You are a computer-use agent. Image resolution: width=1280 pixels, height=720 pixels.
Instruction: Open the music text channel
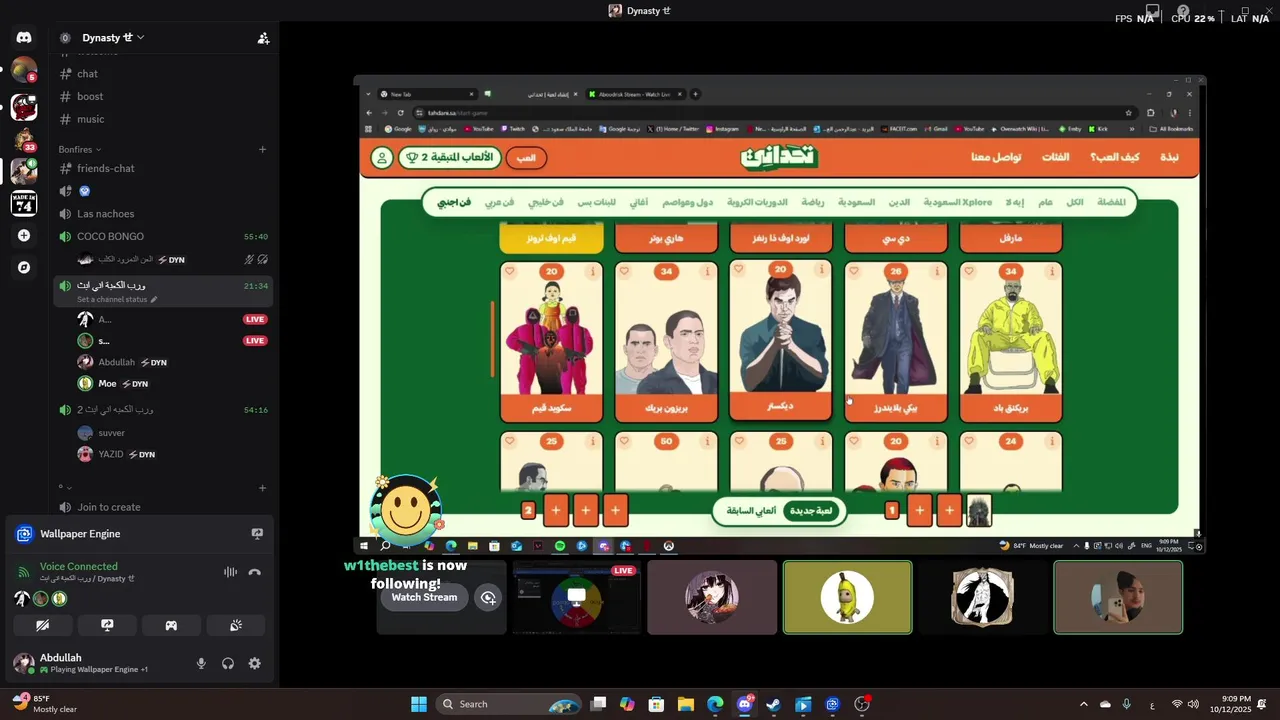(x=164, y=119)
